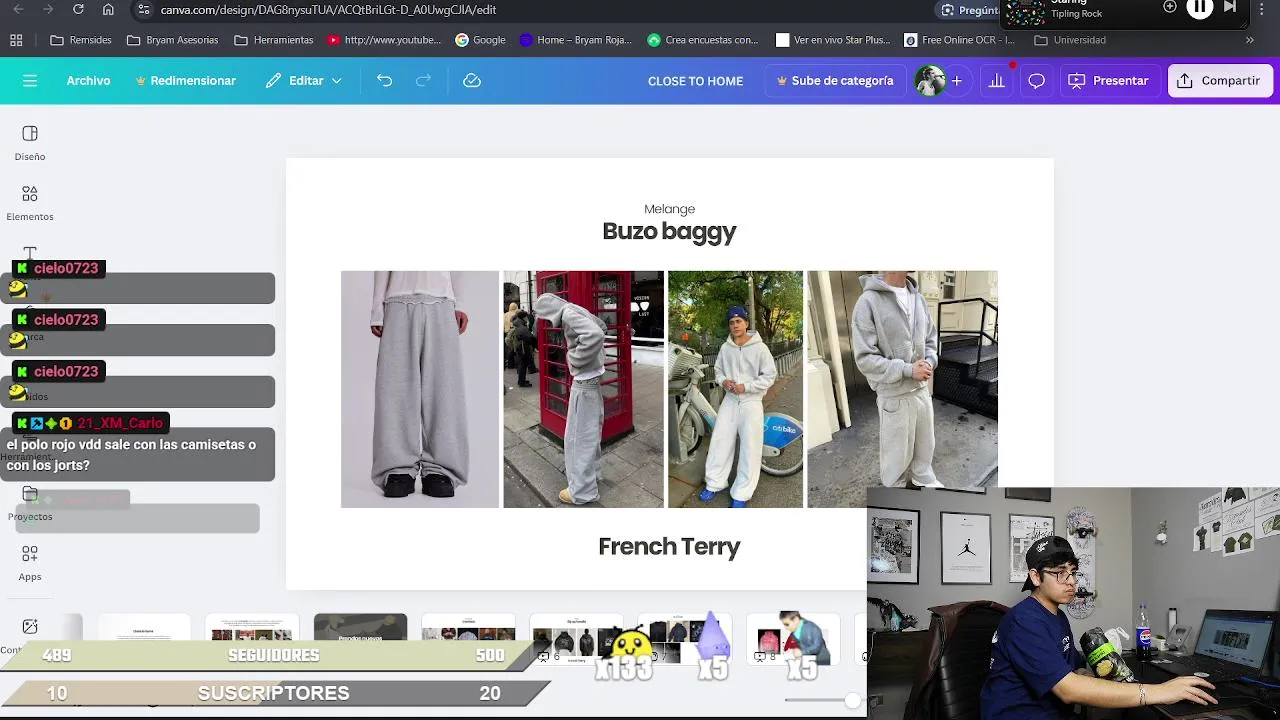
Task: Open page thumbnail 6 in filmstrip
Action: 576,640
